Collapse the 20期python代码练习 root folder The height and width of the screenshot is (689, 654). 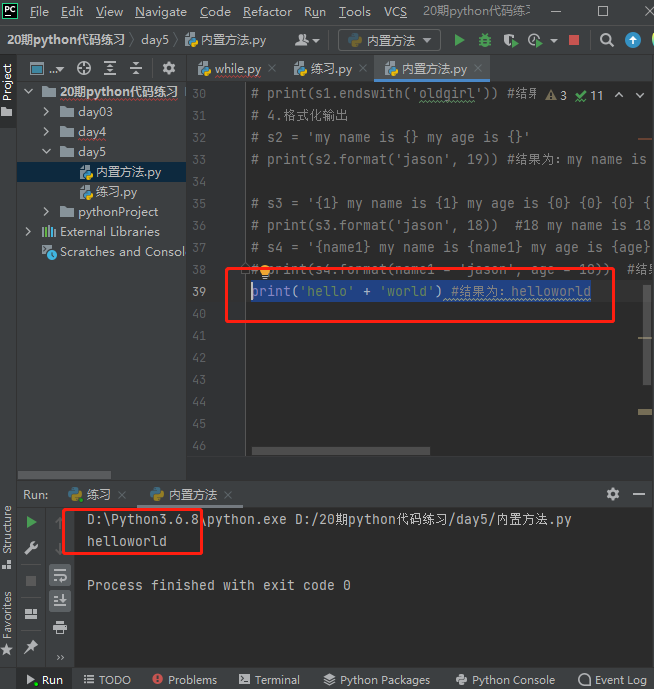(x=29, y=92)
